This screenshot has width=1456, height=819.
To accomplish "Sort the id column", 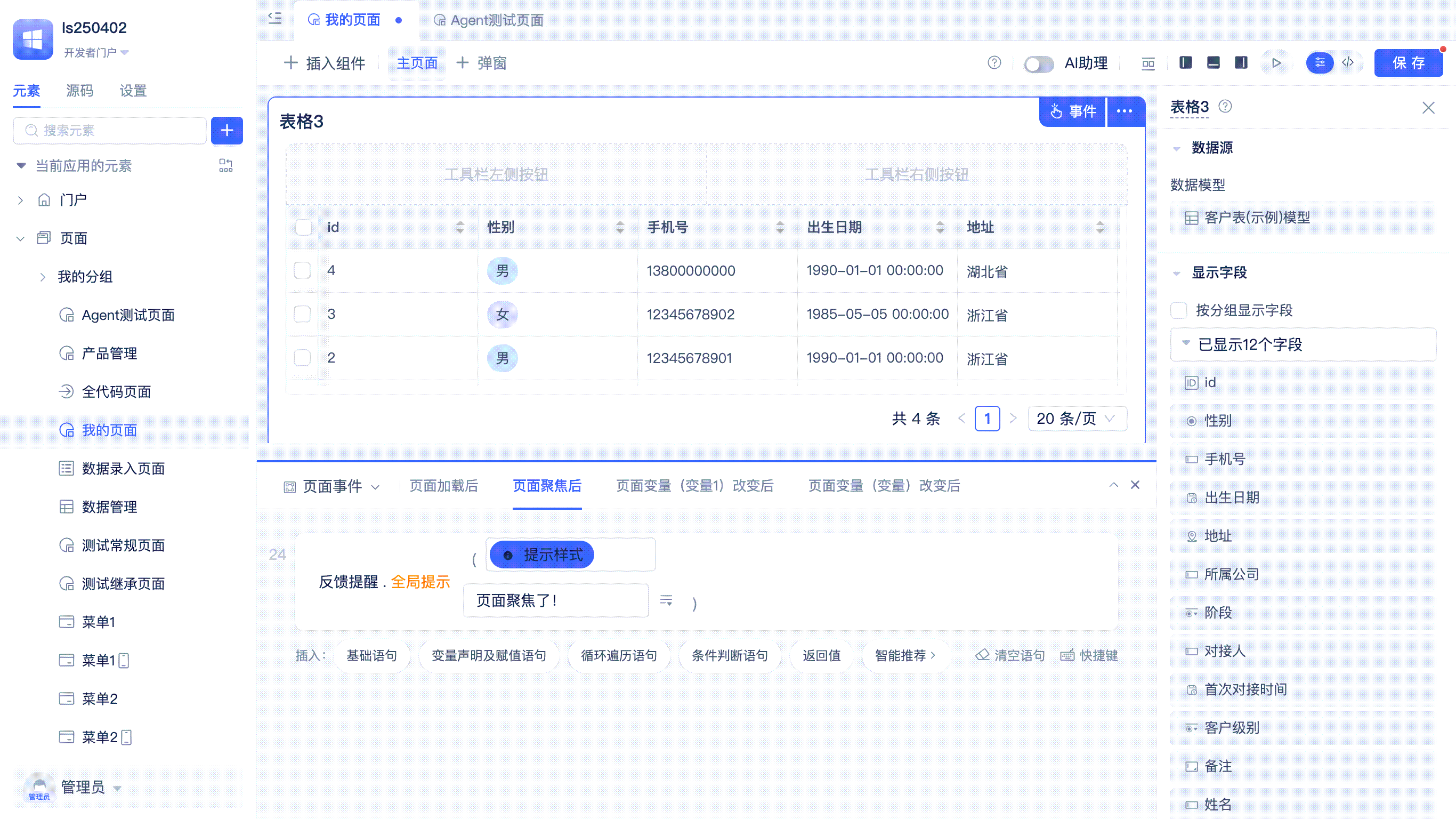I will 460,227.
